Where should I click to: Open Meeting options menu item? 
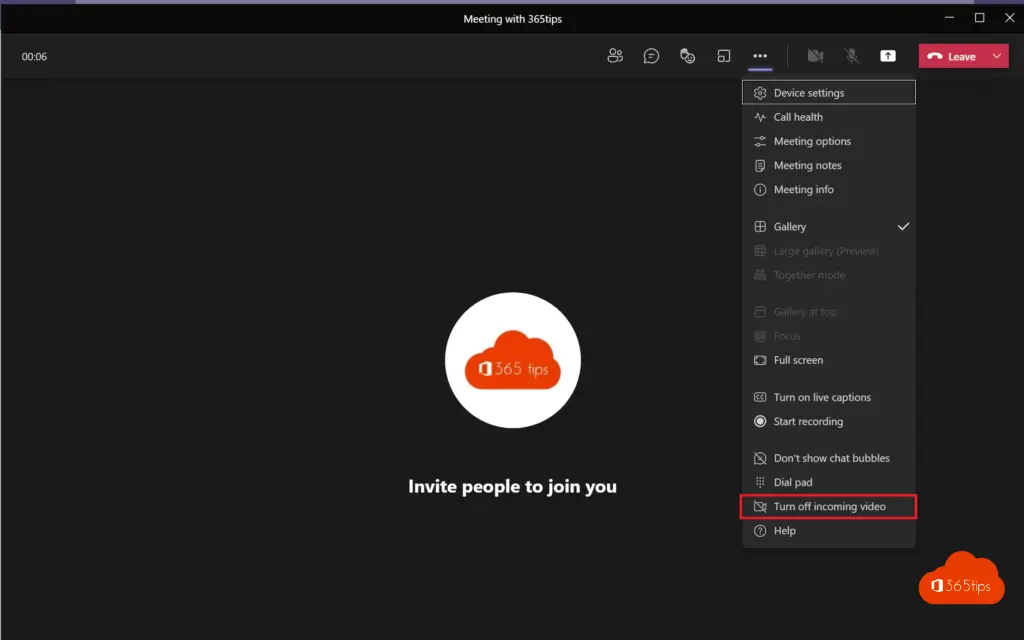(x=829, y=141)
